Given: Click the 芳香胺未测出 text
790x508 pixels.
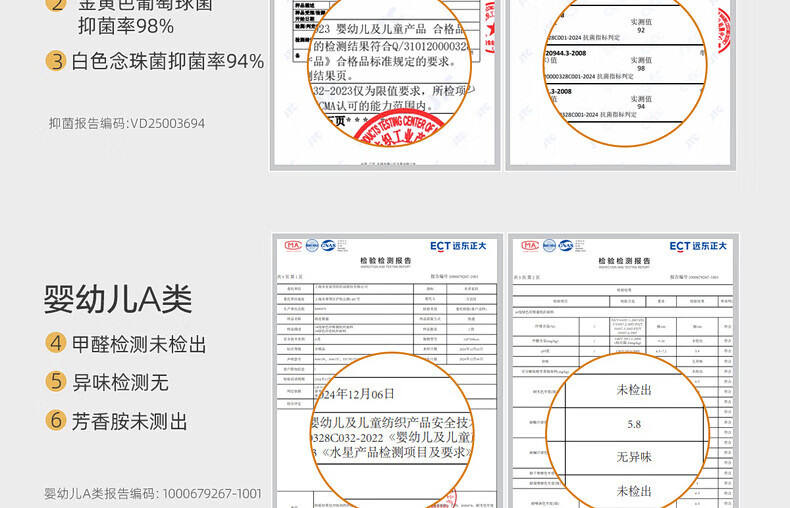Looking at the screenshot, I should tap(130, 420).
